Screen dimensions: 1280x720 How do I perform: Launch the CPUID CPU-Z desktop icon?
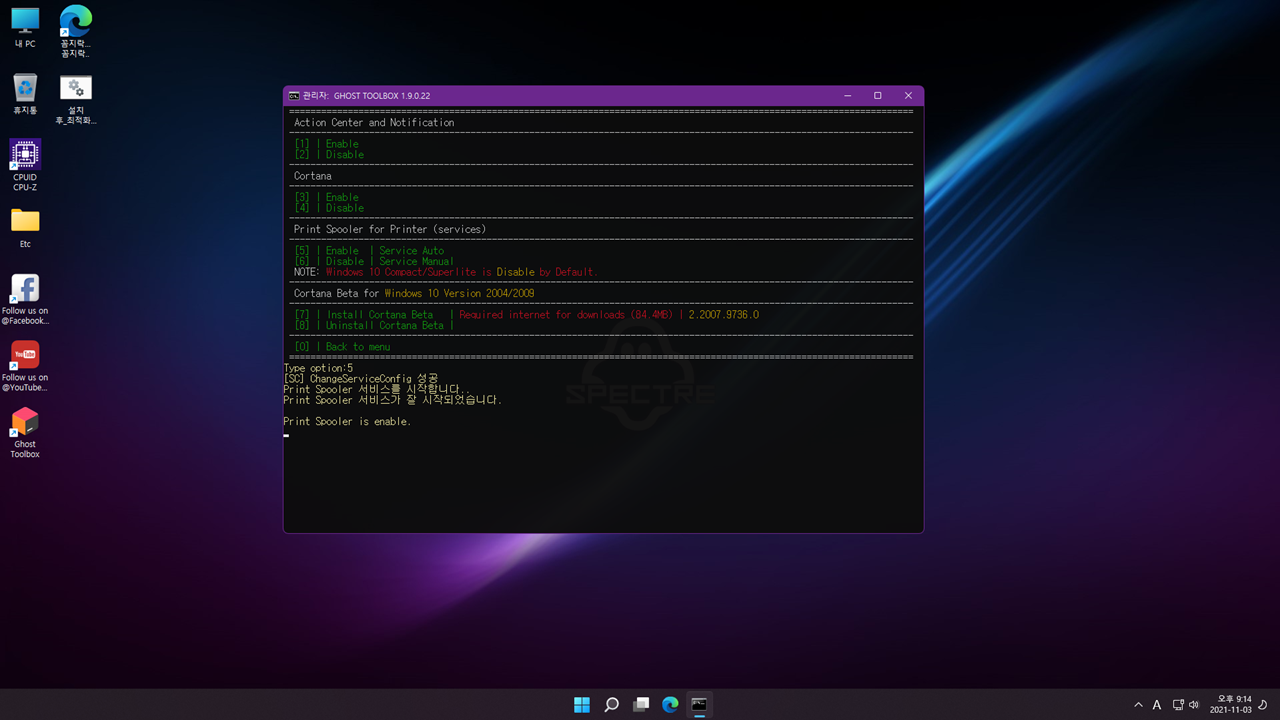tap(25, 165)
